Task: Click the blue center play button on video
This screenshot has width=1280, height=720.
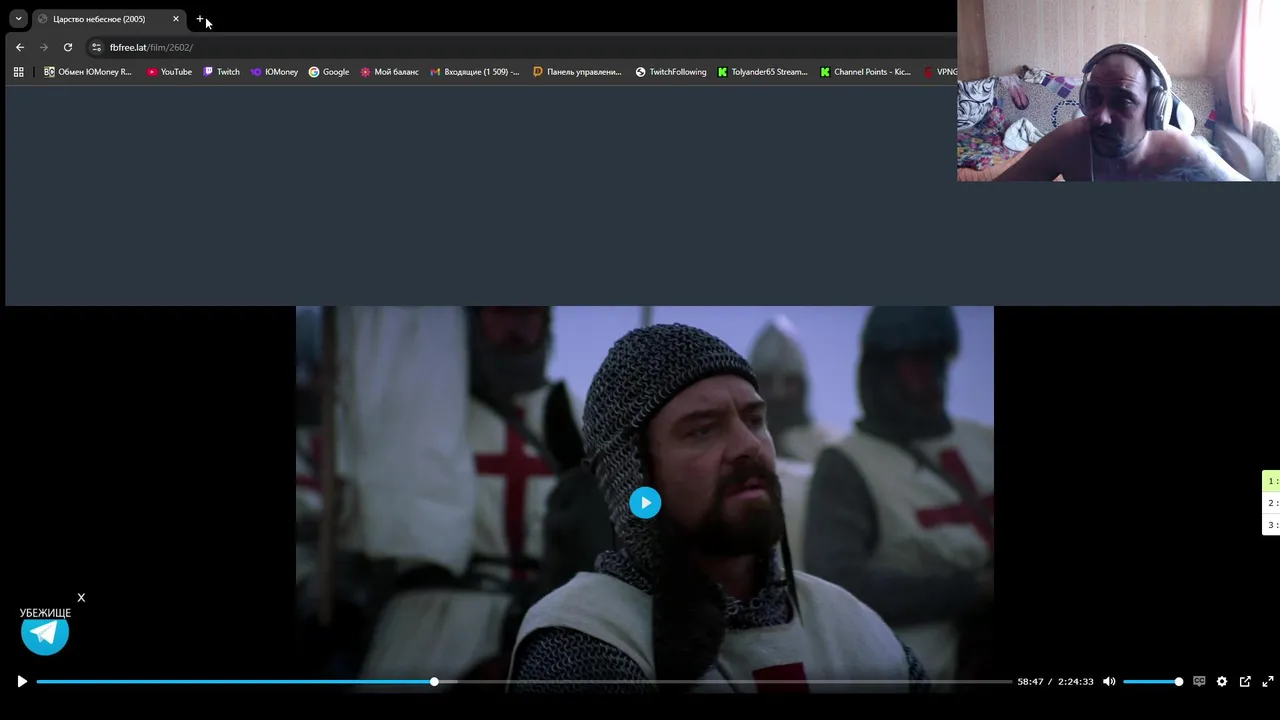Action: [645, 502]
